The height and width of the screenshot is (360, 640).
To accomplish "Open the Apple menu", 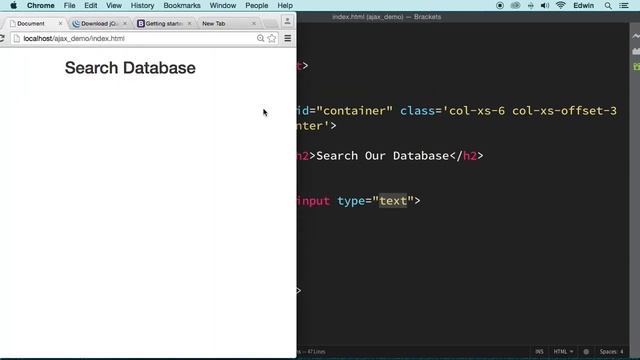I will coord(13,5).
